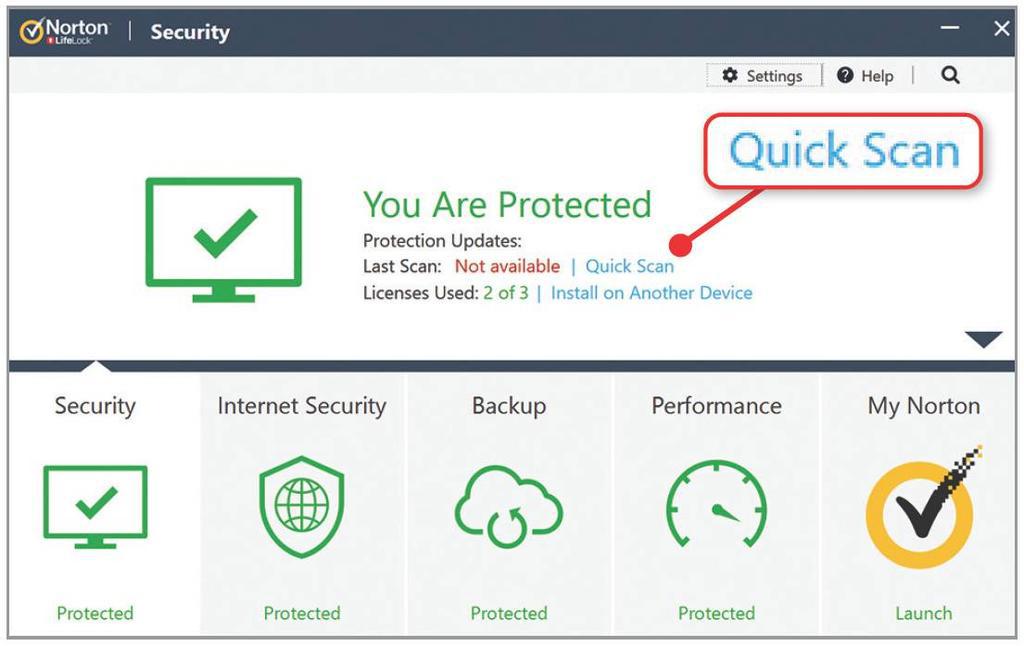
Task: Click the red Not available scan status
Action: [507, 266]
